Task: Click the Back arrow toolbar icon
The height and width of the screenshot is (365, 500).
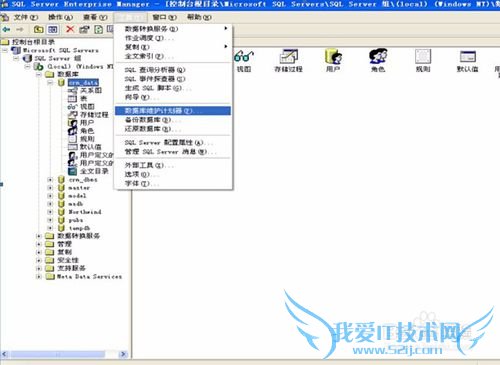Action: [6, 30]
